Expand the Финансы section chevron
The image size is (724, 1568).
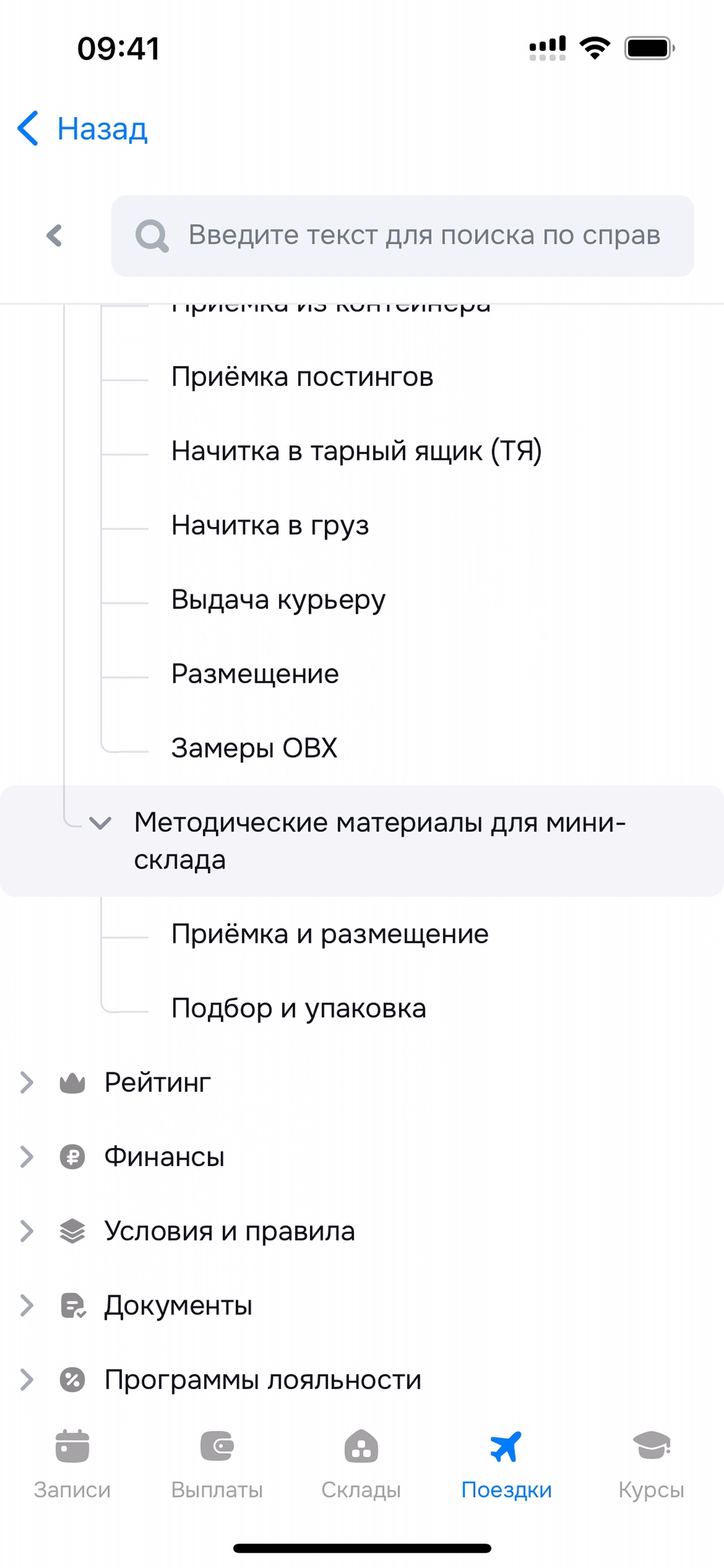[x=26, y=1157]
